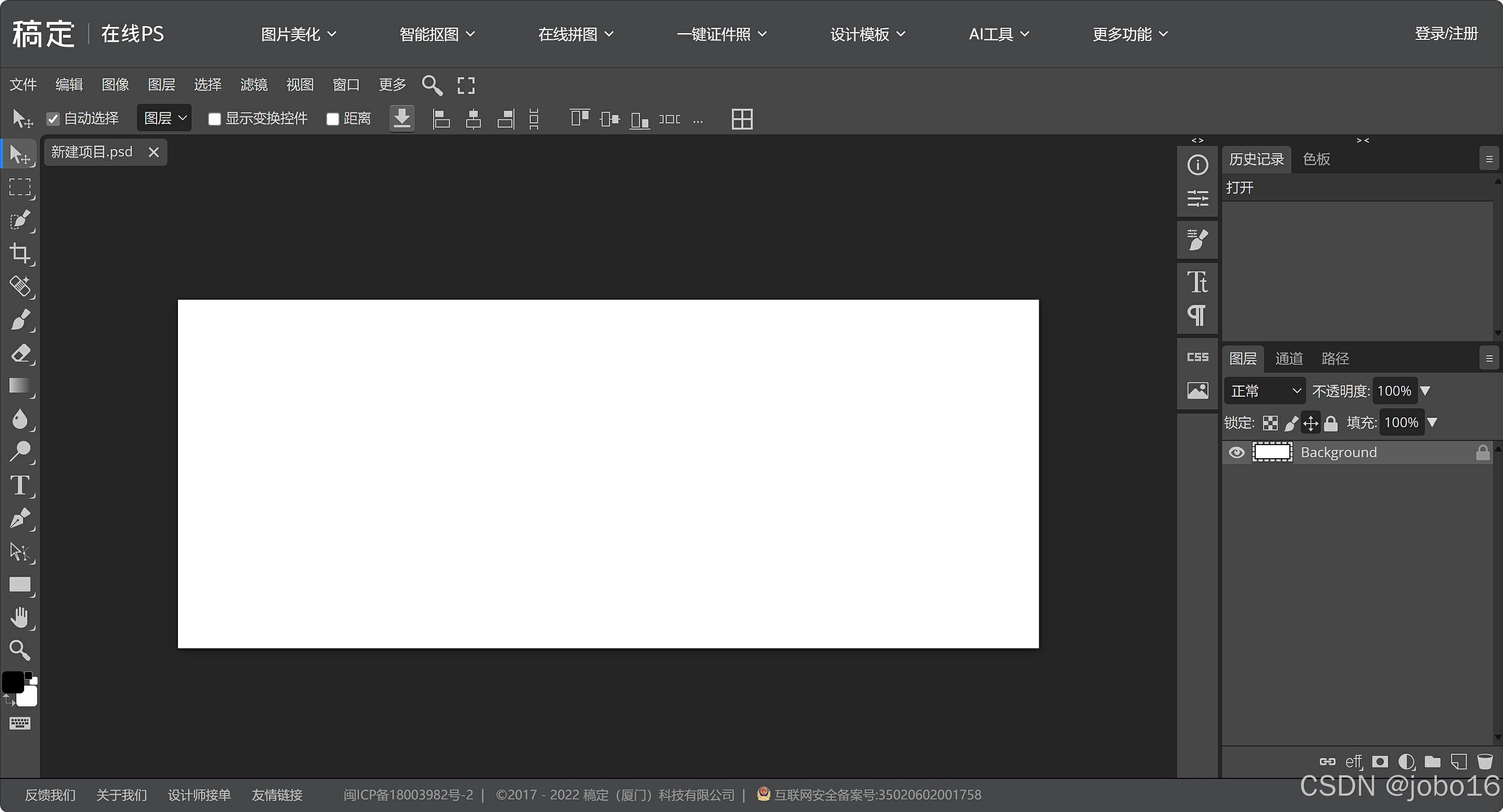Click the delete layer trash icon

click(x=1484, y=761)
